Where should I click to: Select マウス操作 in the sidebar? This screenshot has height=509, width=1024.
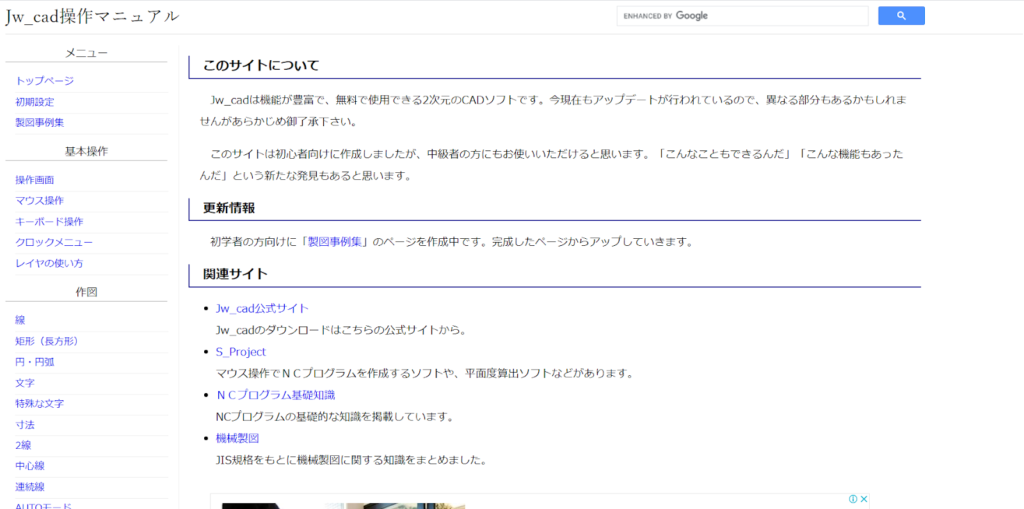[x=40, y=201]
